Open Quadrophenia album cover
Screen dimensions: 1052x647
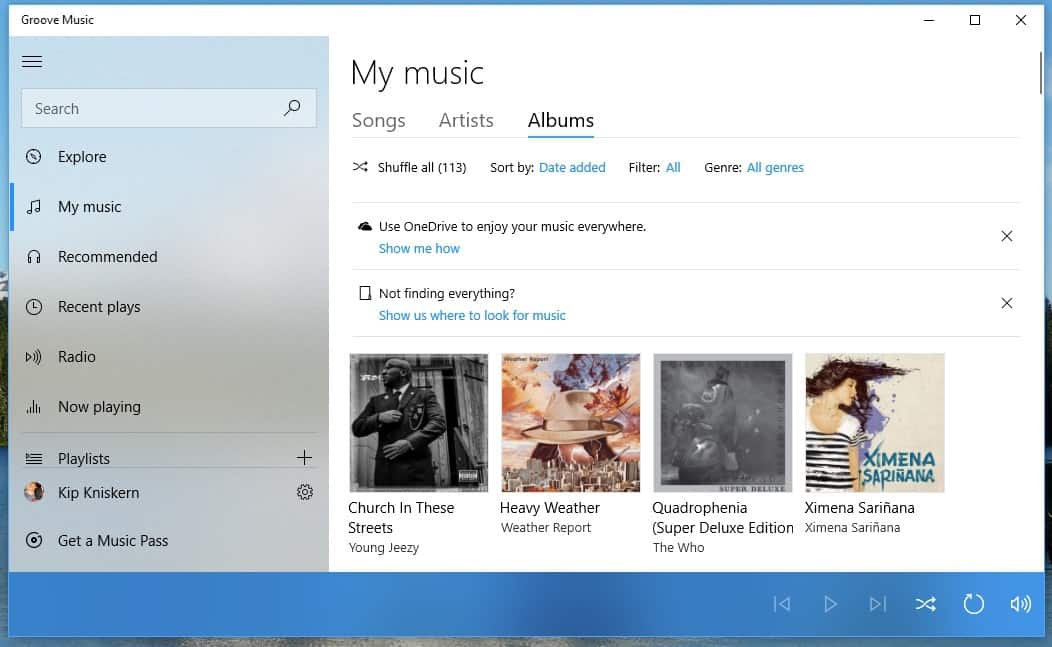(x=723, y=423)
